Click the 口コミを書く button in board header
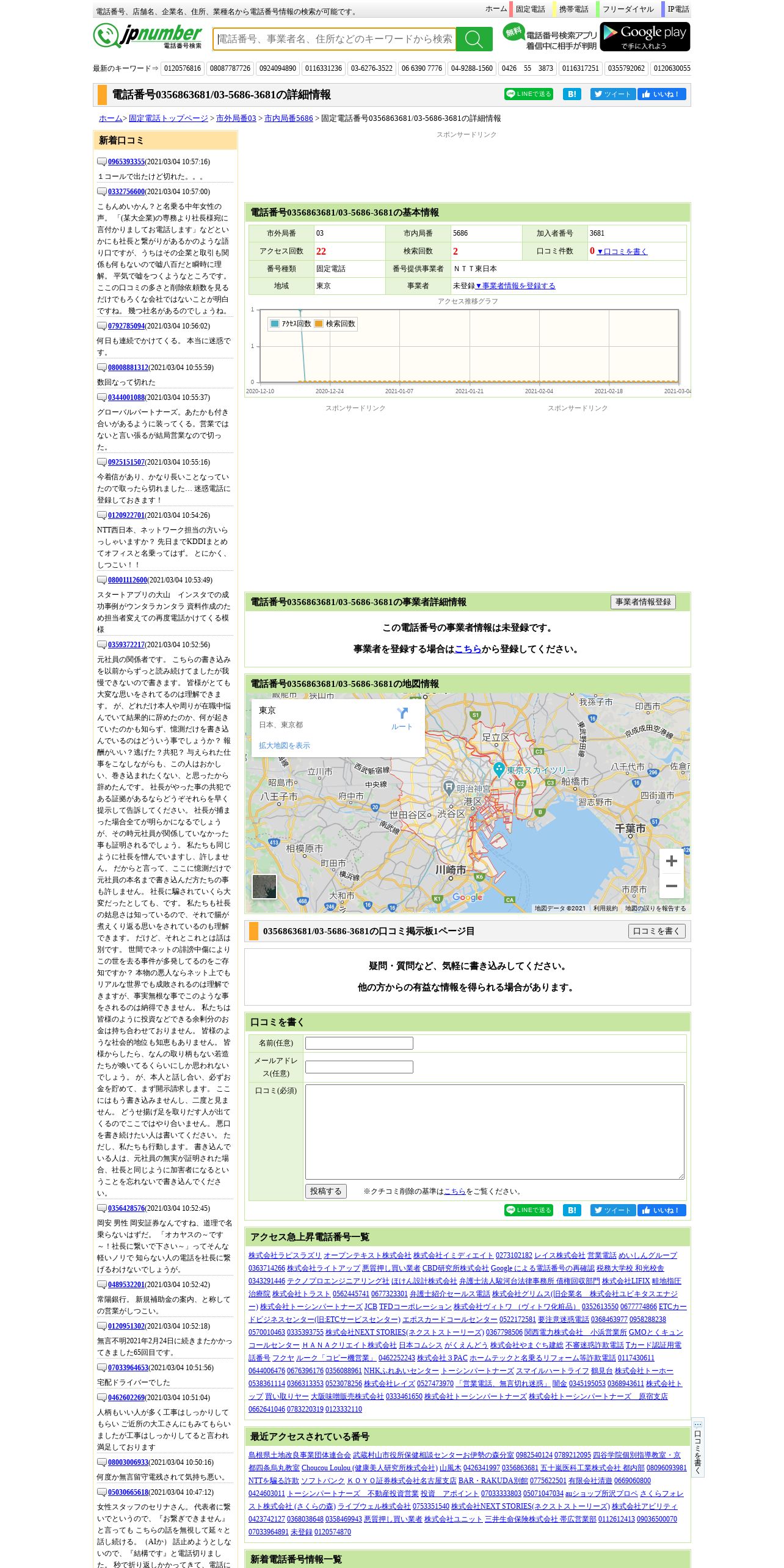This screenshot has width=784, height=1568. (x=657, y=931)
